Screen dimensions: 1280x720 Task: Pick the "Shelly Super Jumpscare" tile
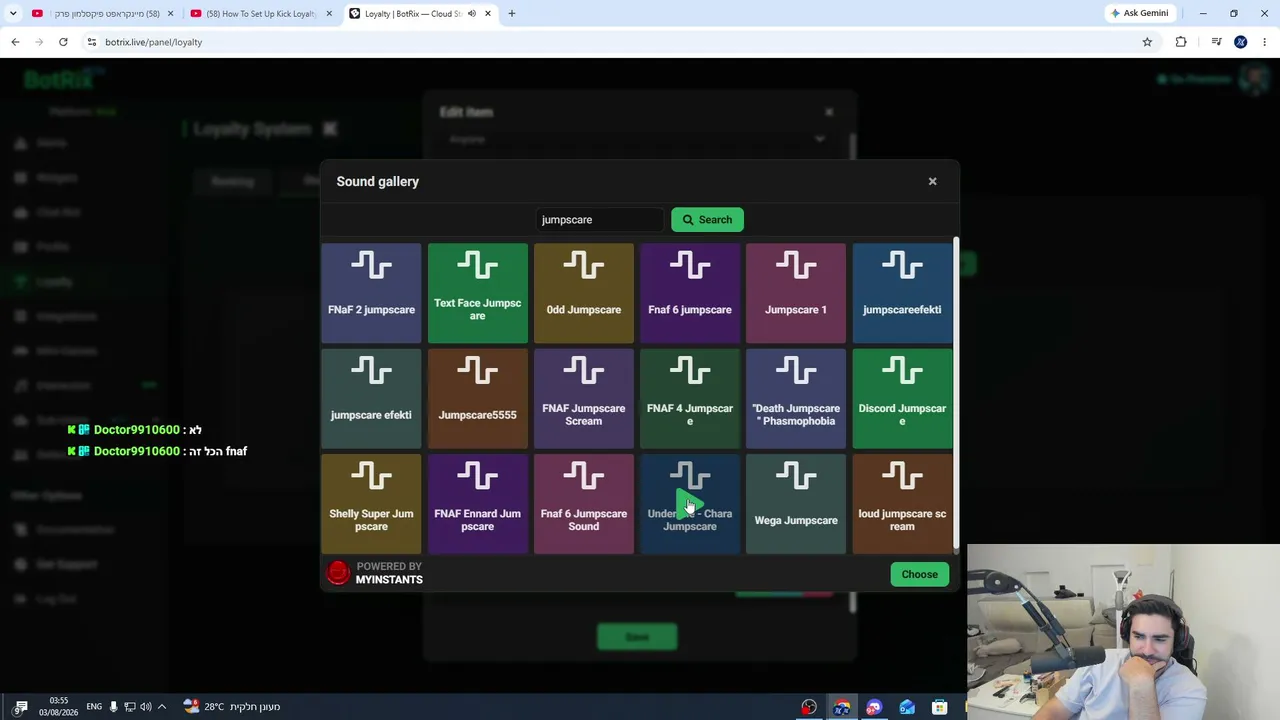(371, 504)
